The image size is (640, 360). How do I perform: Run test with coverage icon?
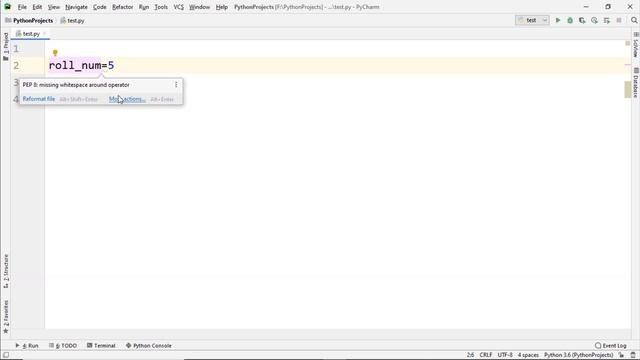582,20
